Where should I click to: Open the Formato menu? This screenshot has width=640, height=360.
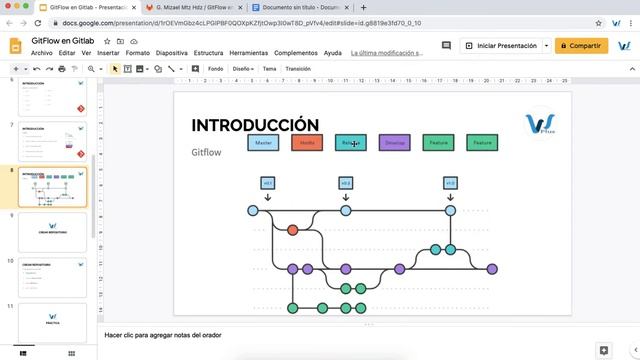tap(138, 53)
